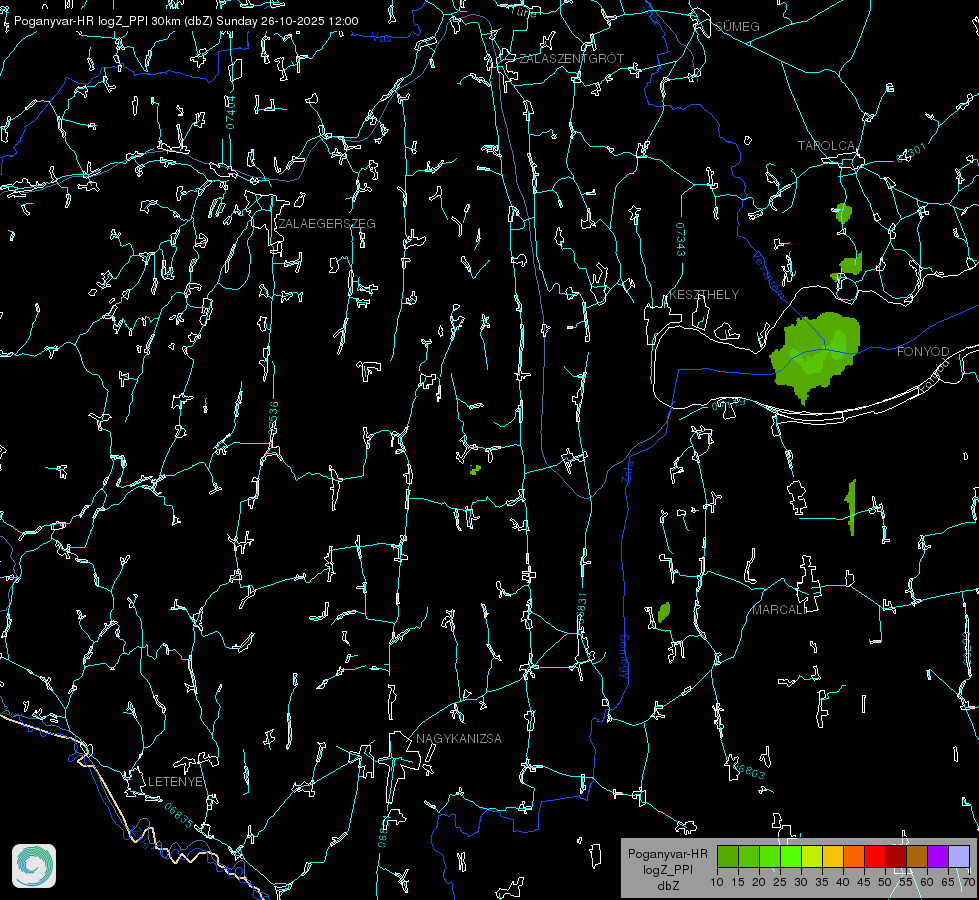Click the ZALASZENTGRÓT town label
This screenshot has width=979, height=900.
click(x=572, y=58)
